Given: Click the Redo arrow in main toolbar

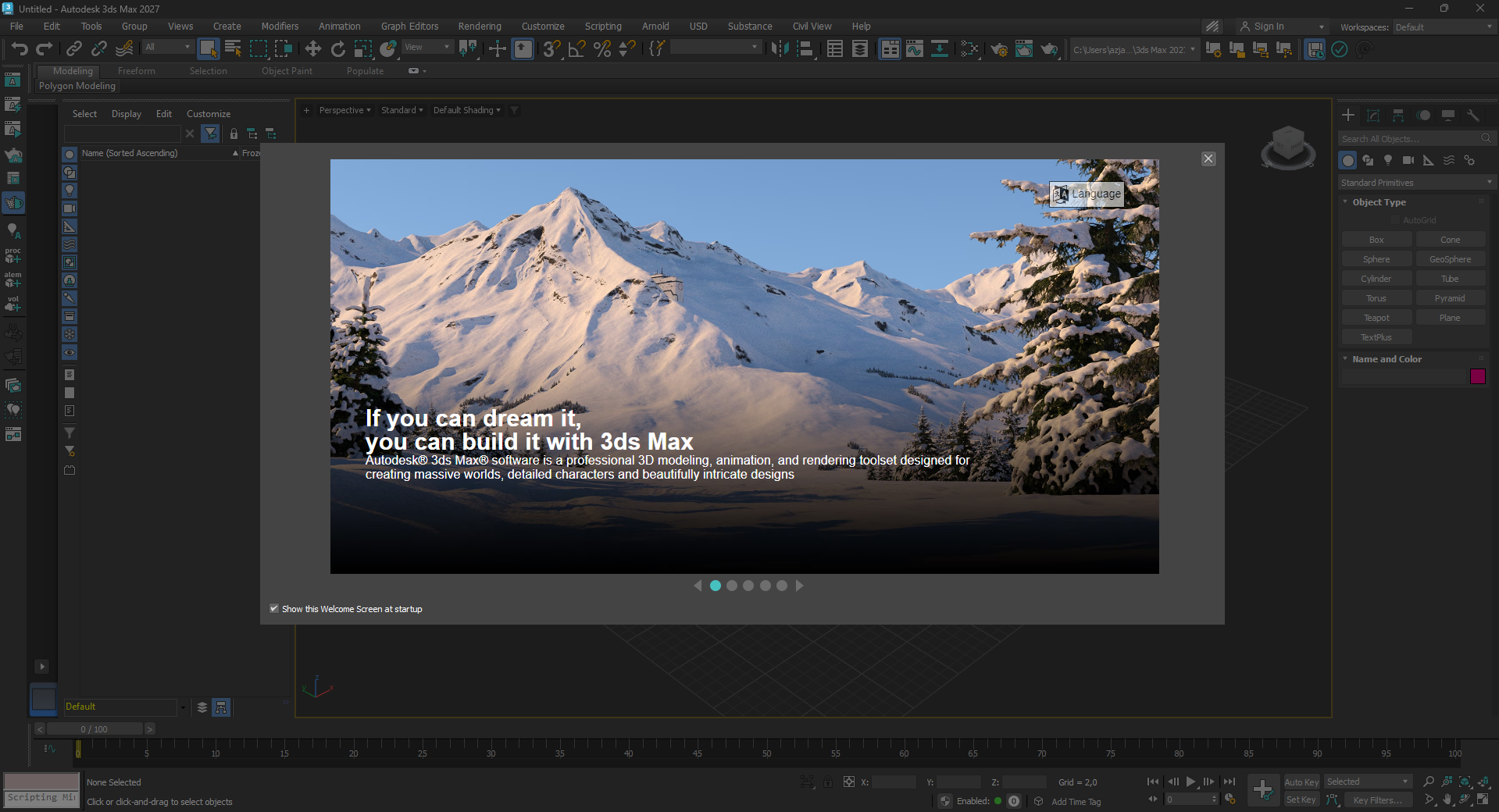Looking at the screenshot, I should point(45,49).
